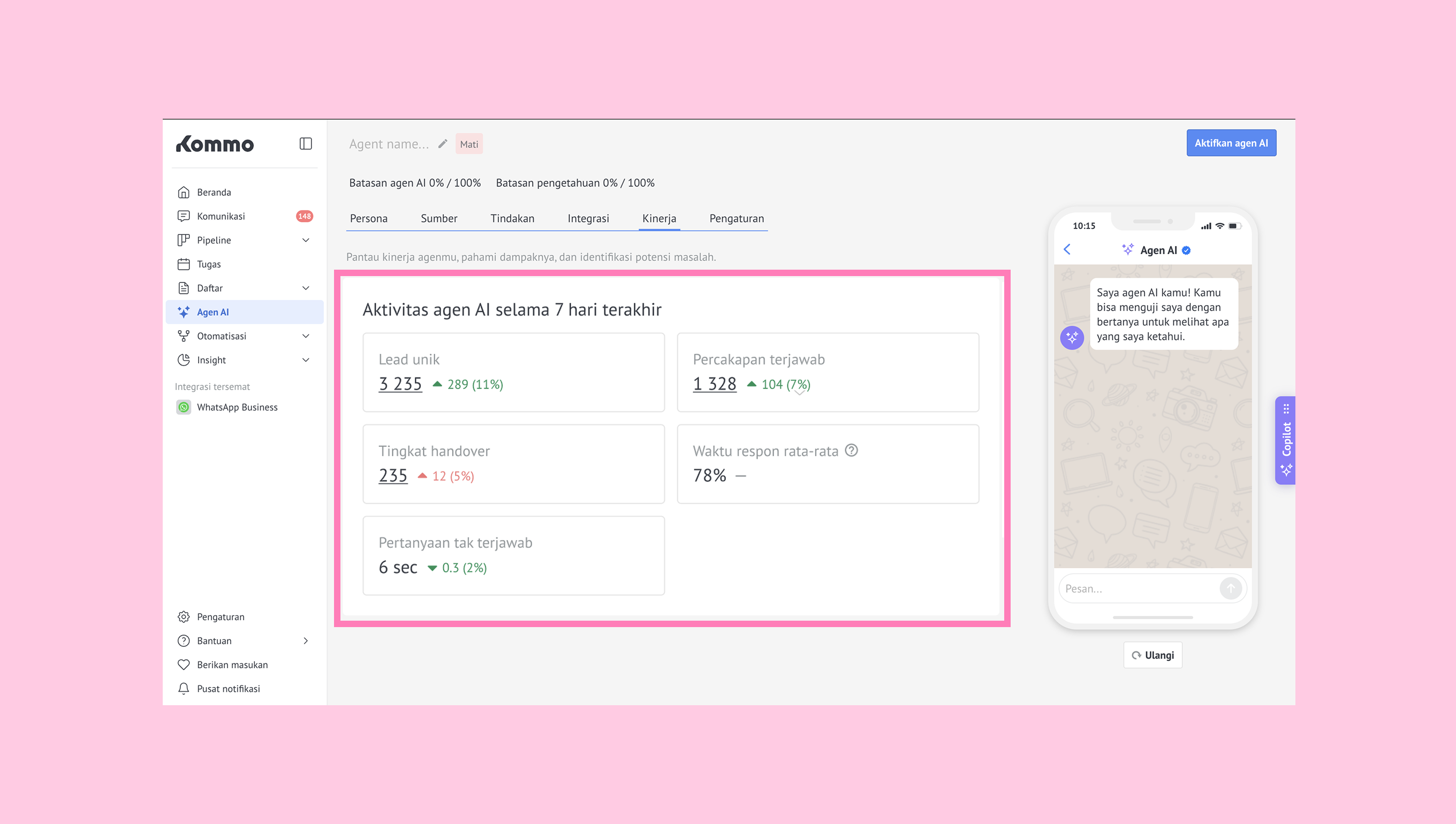Image resolution: width=1456 pixels, height=824 pixels.
Task: Collapse the sidebar panel icon
Action: pos(306,144)
